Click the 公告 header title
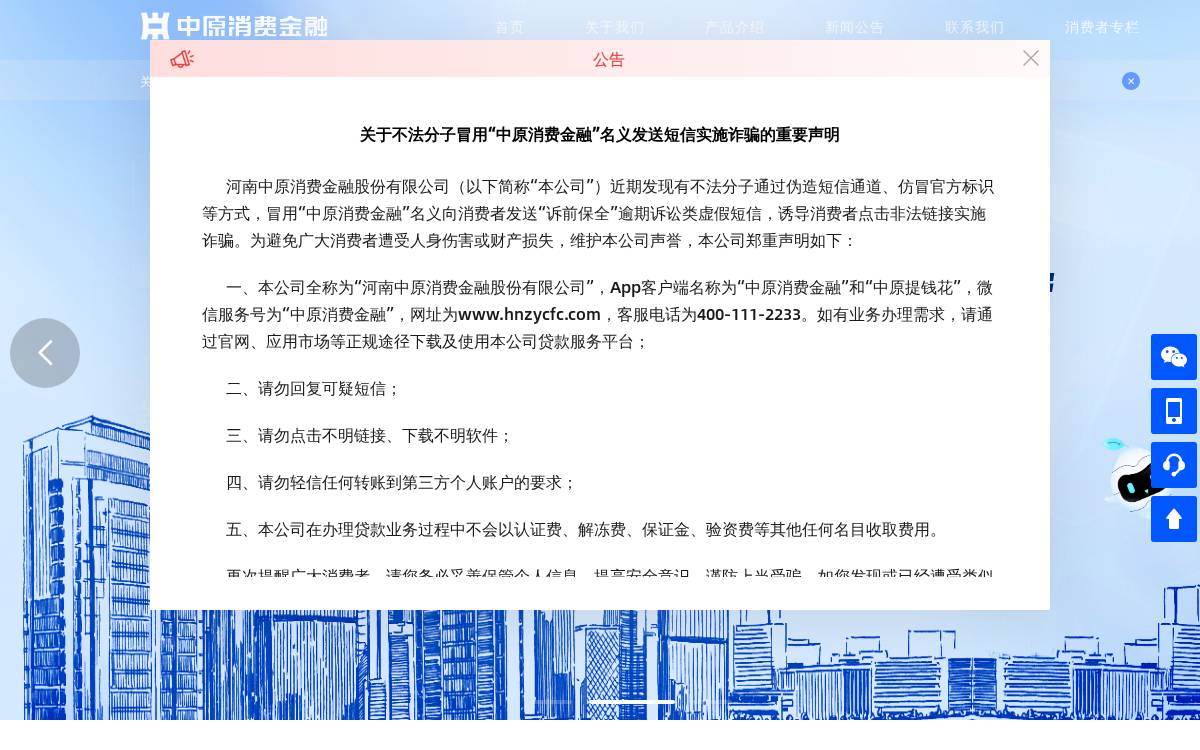The width and height of the screenshot is (1200, 750). point(608,59)
